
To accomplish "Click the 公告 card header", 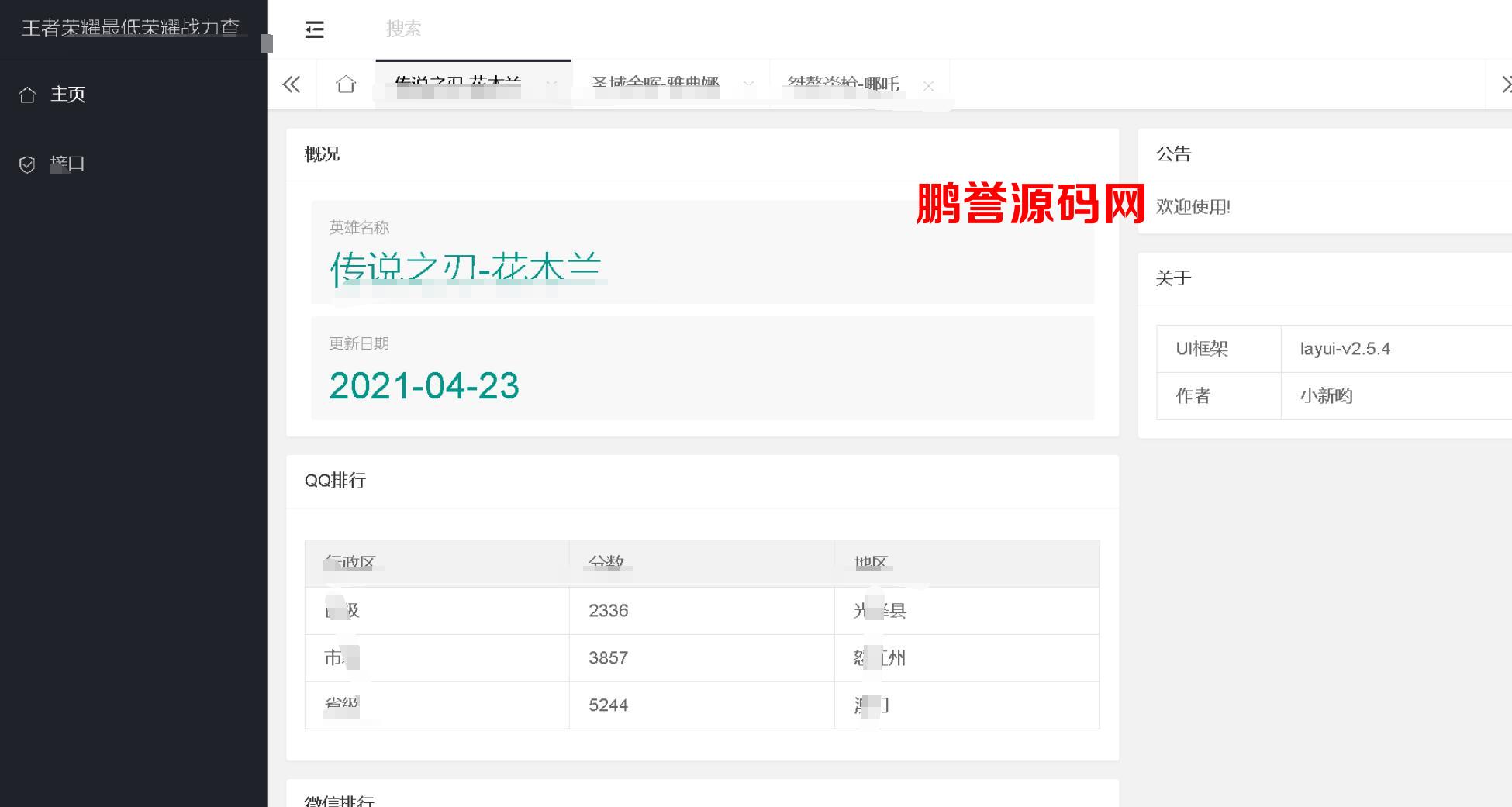I will pos(1325,154).
